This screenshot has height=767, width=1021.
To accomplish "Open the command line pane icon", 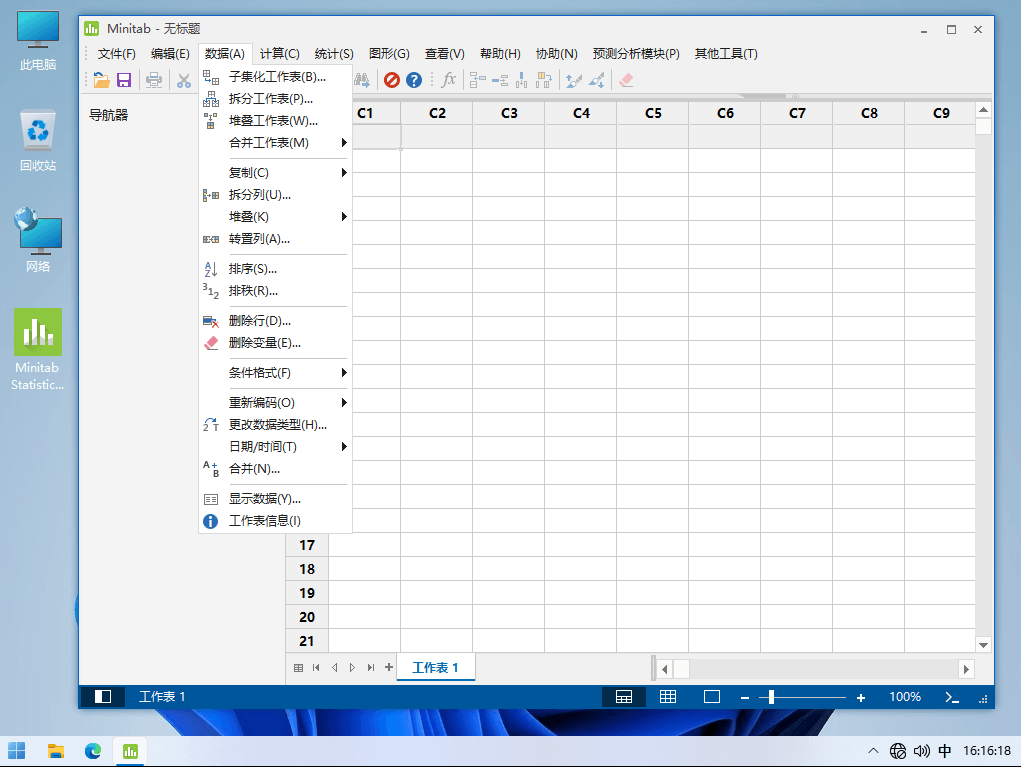I will 952,697.
